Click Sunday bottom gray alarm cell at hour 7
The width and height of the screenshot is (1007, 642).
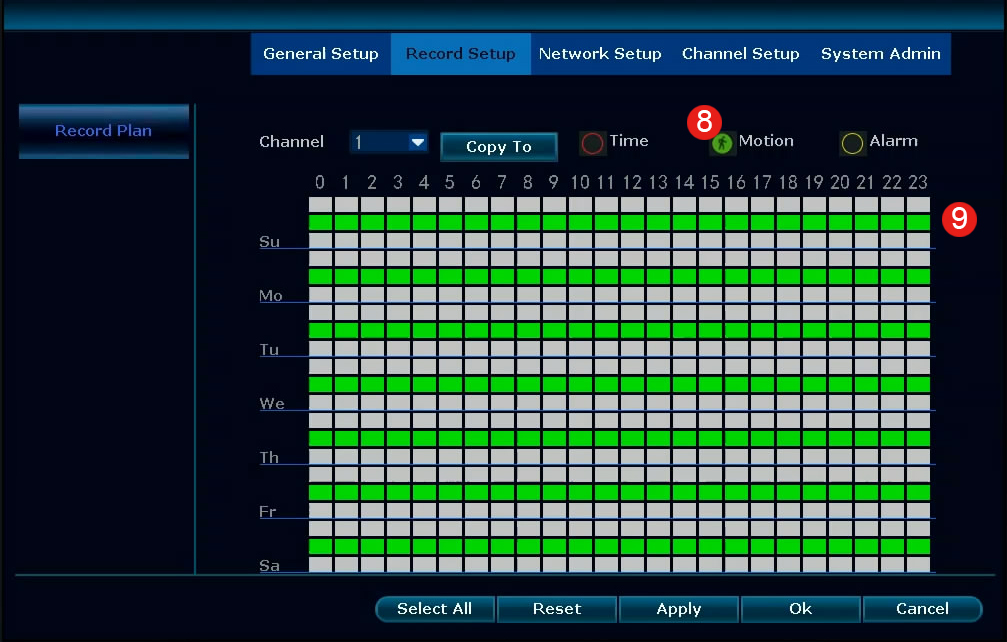pos(502,241)
